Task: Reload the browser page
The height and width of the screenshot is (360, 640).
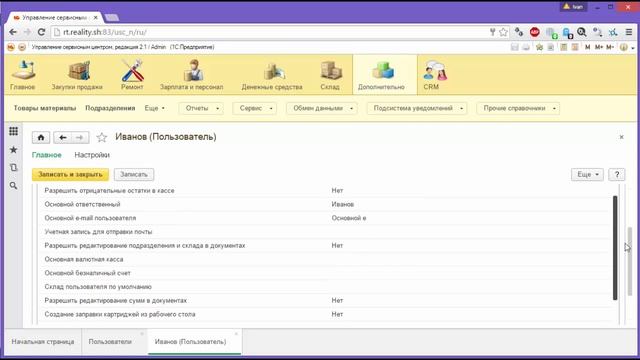Action: point(41,32)
